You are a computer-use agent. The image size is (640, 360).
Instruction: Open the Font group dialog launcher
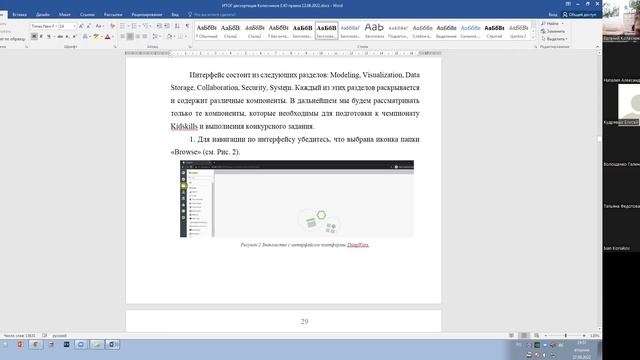(115, 47)
